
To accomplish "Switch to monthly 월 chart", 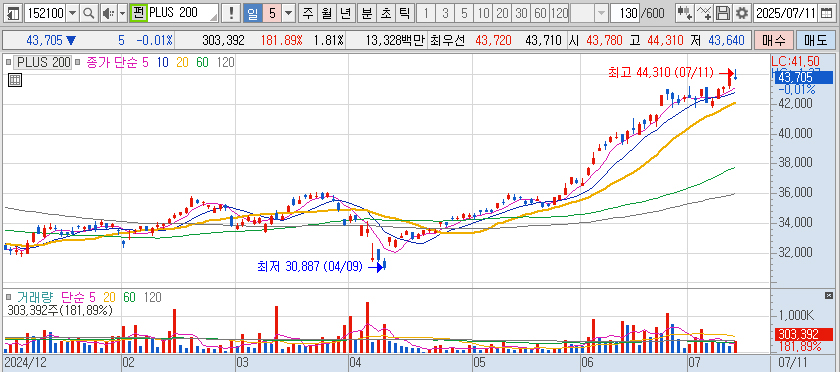I will (326, 13).
